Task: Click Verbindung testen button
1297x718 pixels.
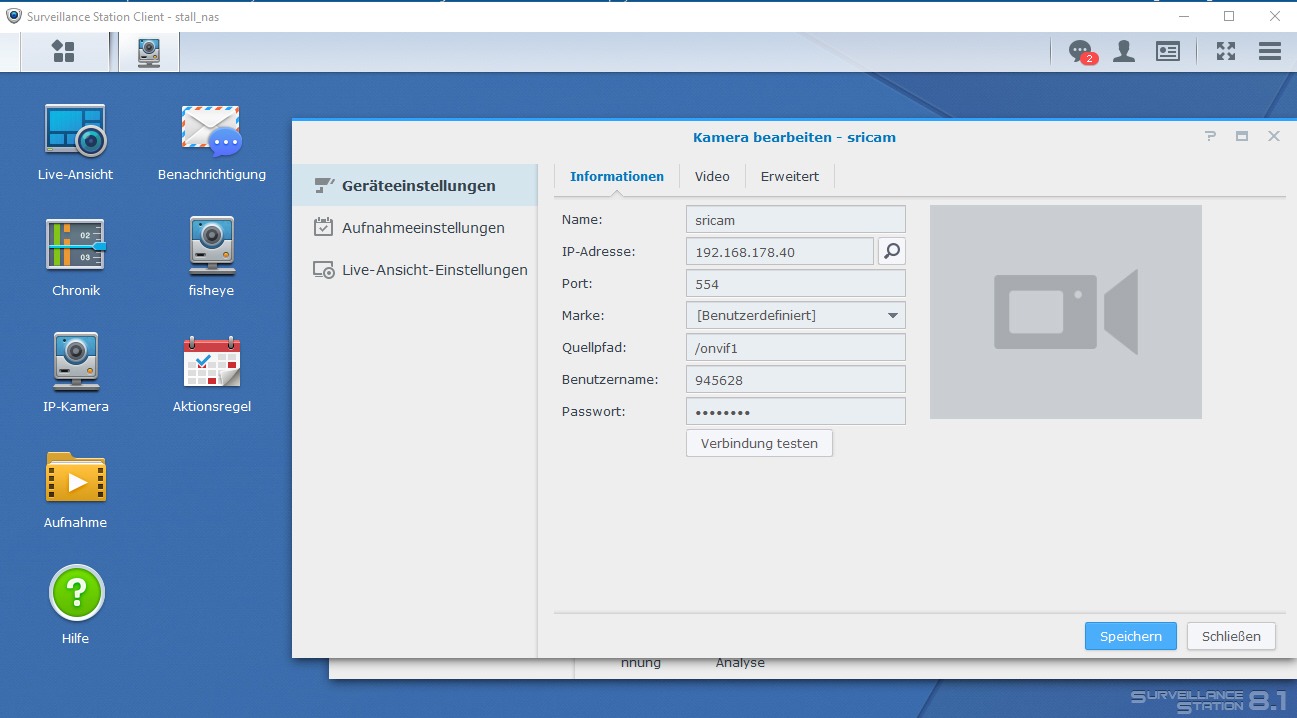Action: click(759, 443)
